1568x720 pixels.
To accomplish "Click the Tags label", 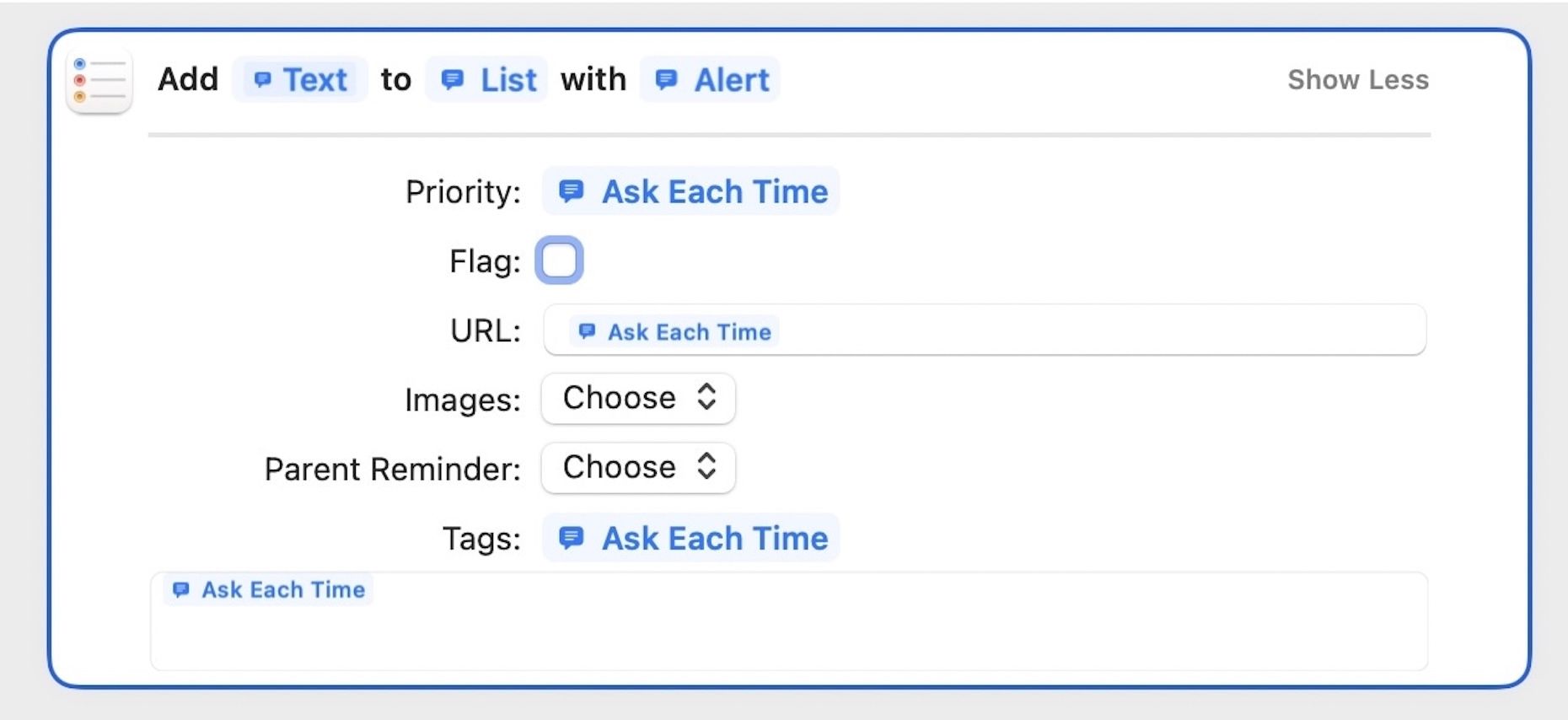I will [481, 539].
